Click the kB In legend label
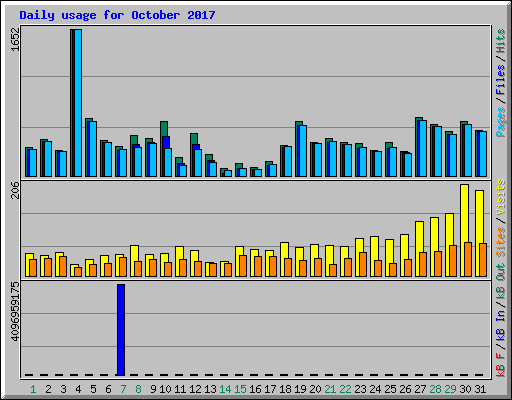This screenshot has height=400, width=512. [x=500, y=325]
